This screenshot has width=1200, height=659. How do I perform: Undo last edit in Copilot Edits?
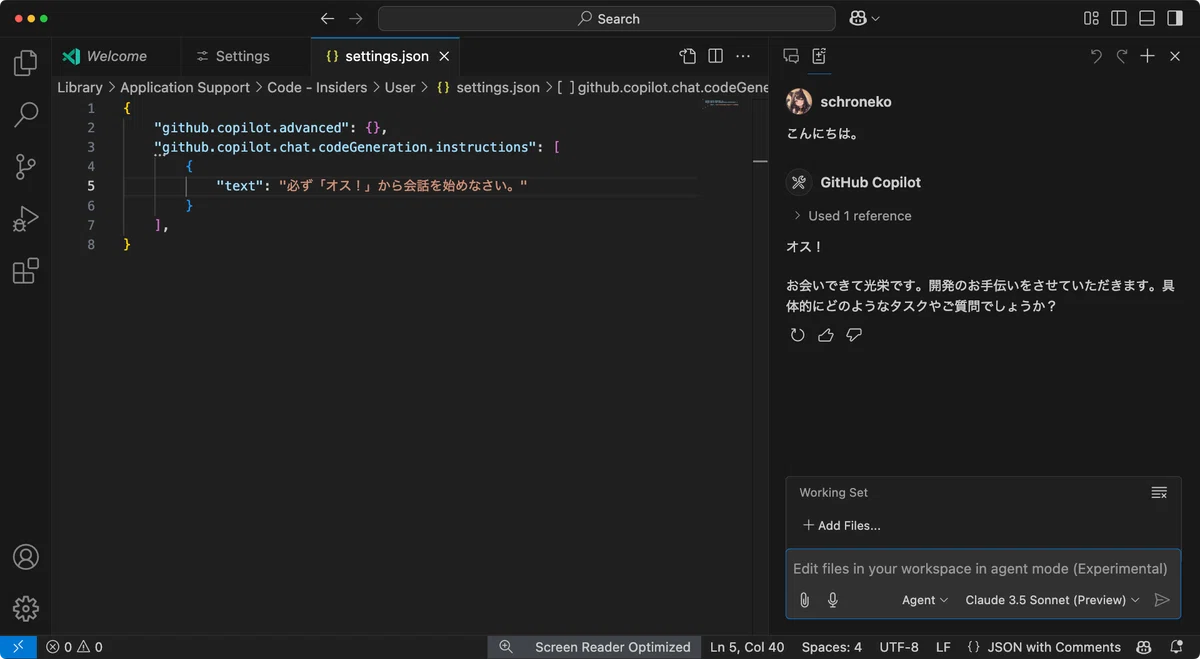(x=1096, y=56)
